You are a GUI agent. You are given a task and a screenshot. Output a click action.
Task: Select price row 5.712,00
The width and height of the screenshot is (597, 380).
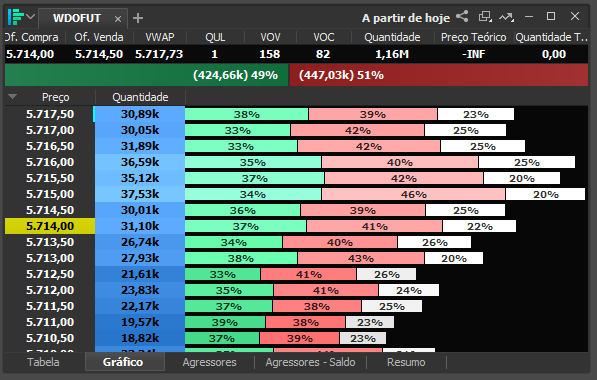50,290
